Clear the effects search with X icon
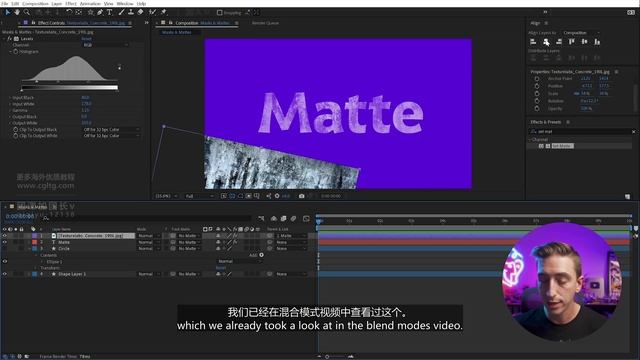 (x=633, y=132)
